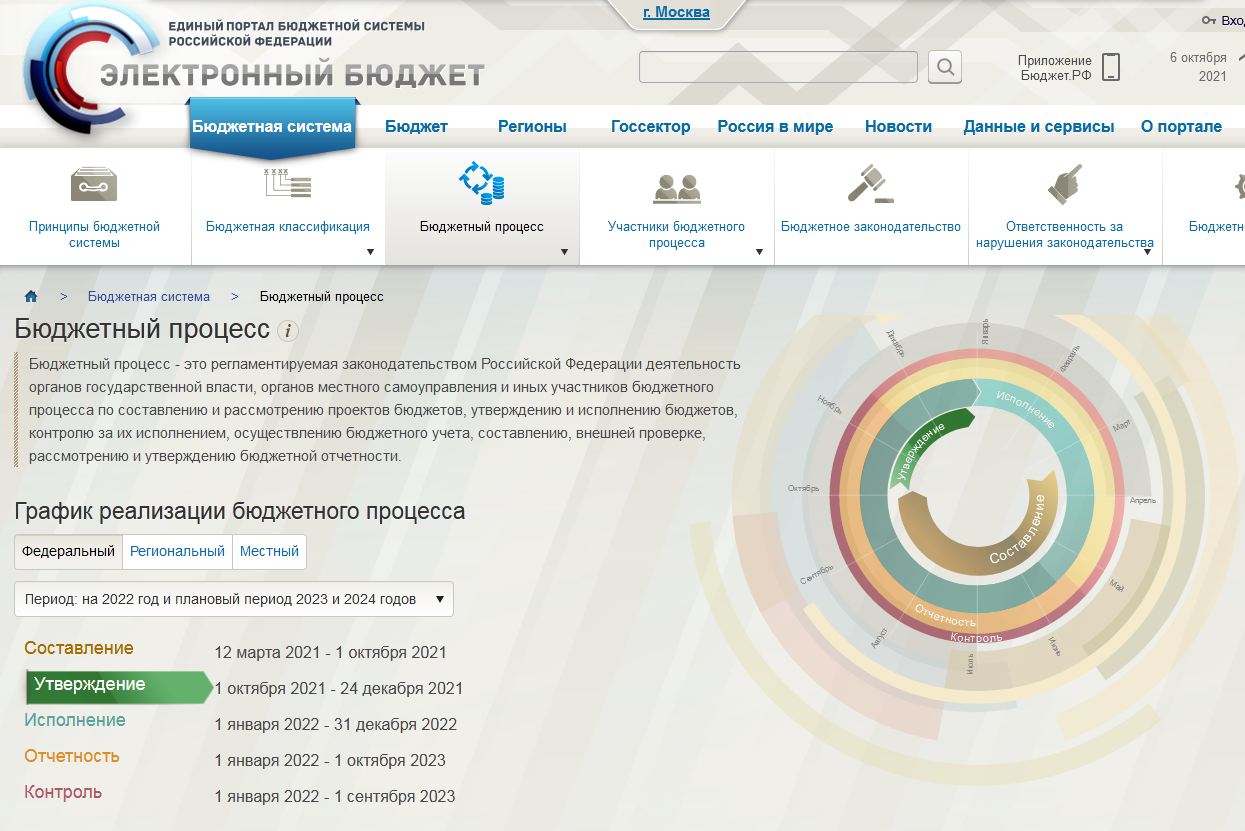Switch to the Местный budget level
This screenshot has width=1245, height=831.
tap(269, 551)
